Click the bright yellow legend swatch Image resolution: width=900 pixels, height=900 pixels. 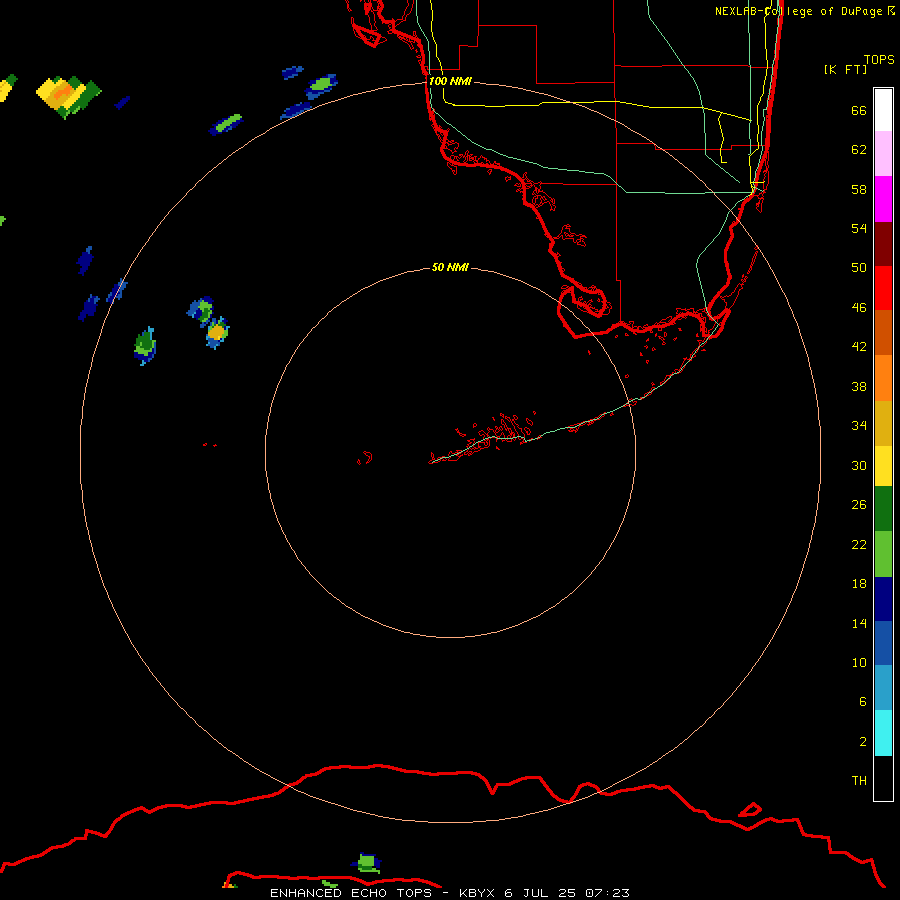883,466
